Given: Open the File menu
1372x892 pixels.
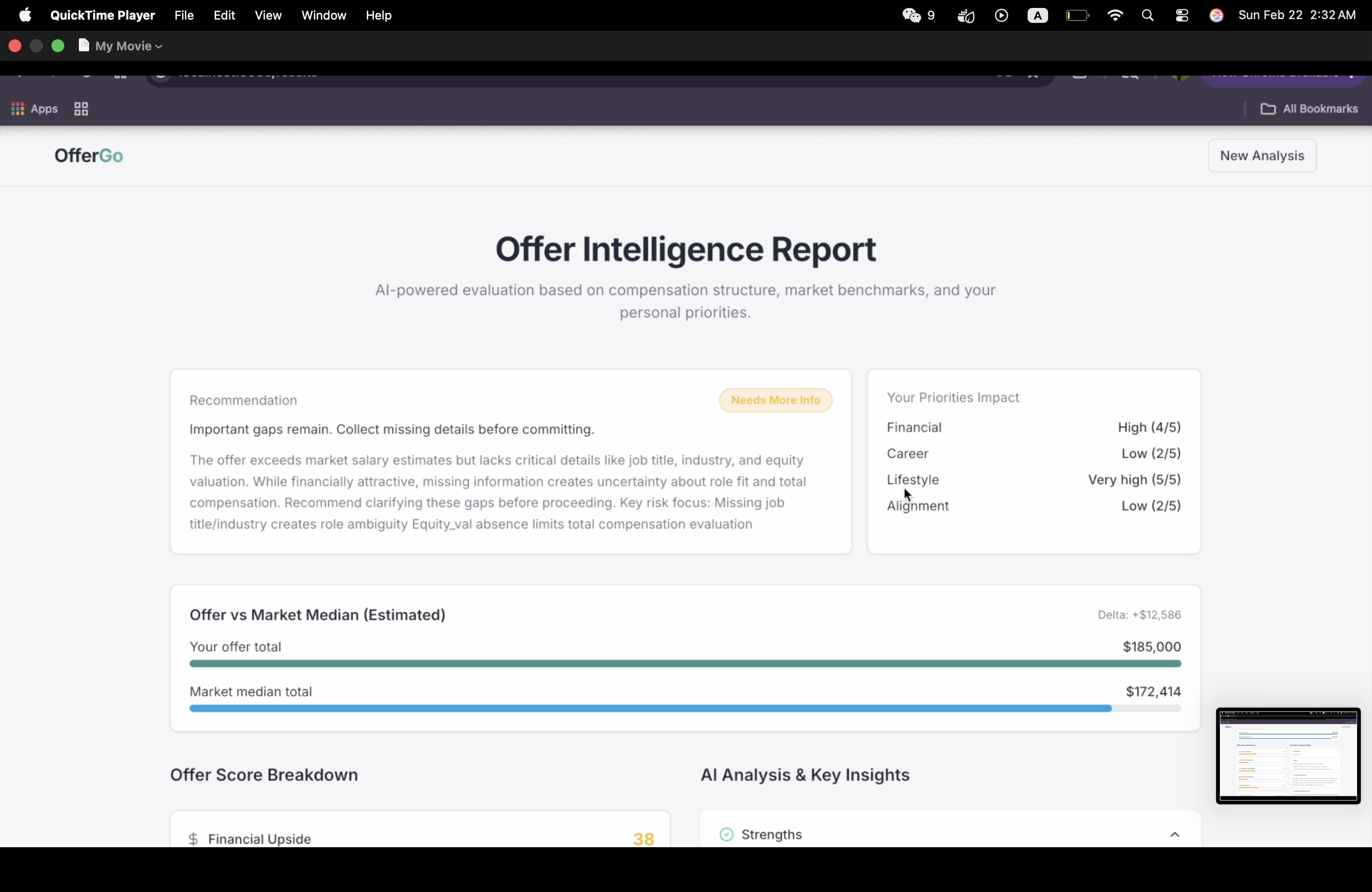Looking at the screenshot, I should pyautogui.click(x=184, y=15).
